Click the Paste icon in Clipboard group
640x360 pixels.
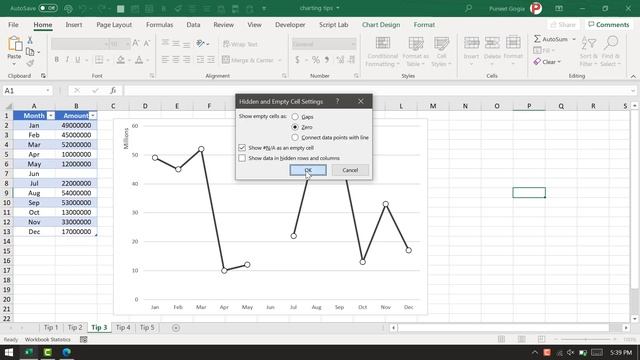point(15,44)
